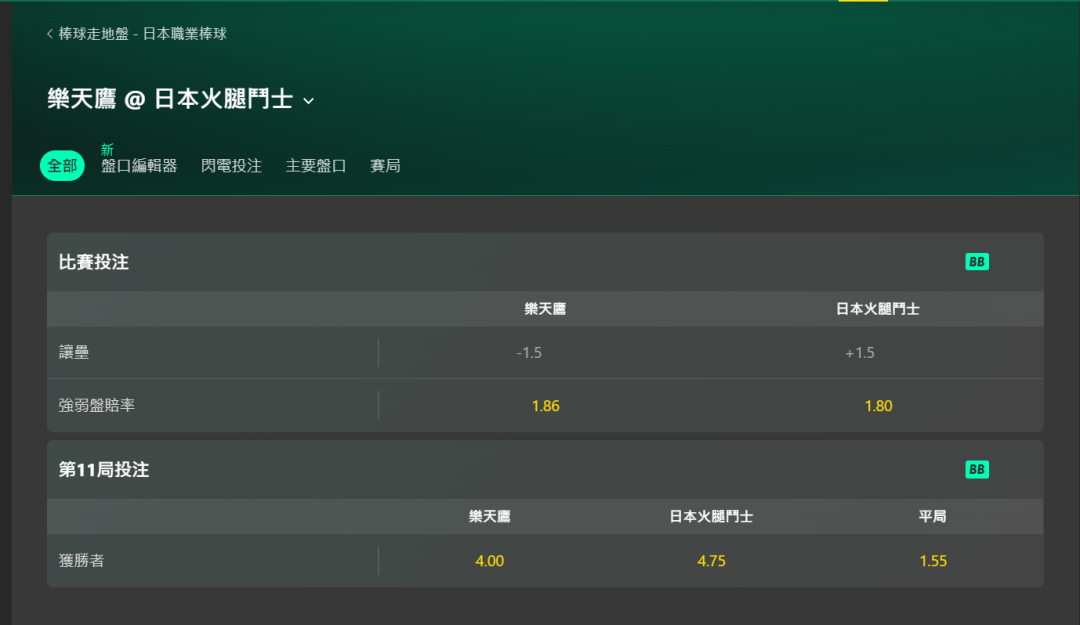This screenshot has width=1080, height=625.
Task: Click the +1.5 讓壘 handicap cell
Action: 860,353
